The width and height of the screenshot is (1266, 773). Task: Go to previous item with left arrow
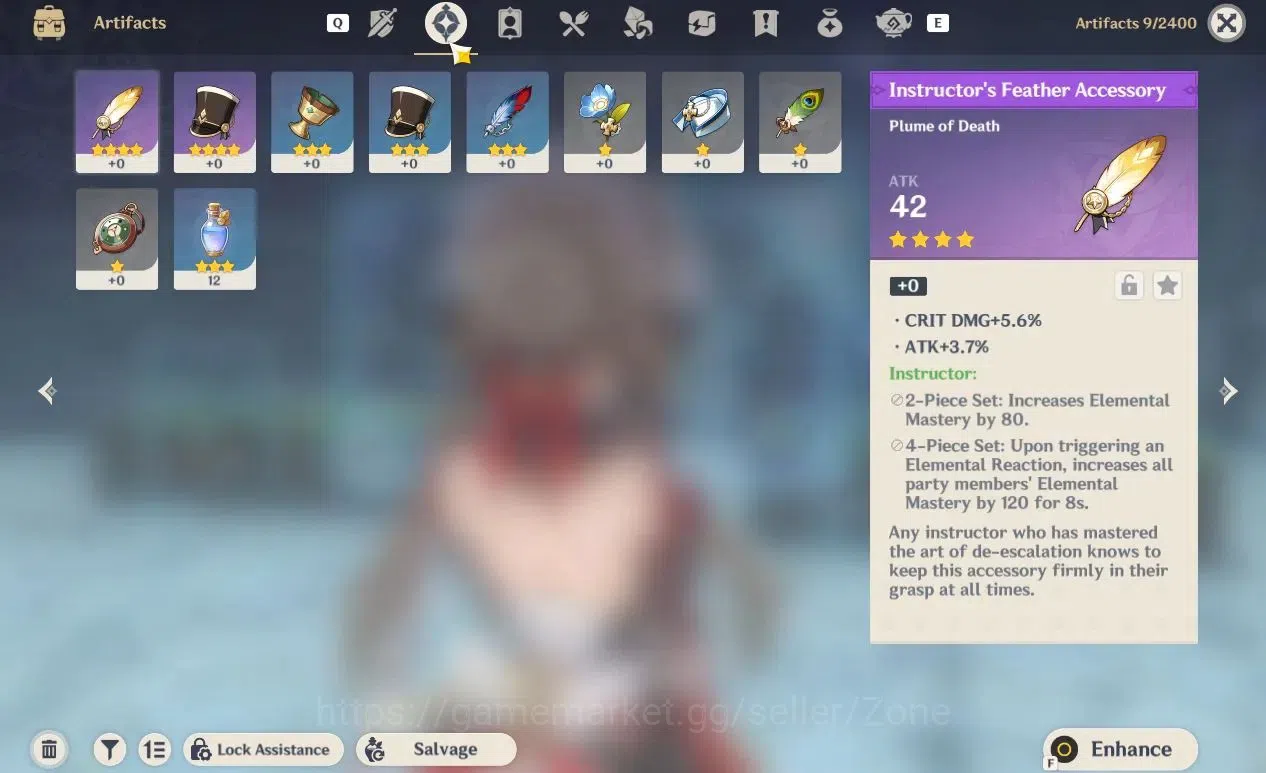[47, 391]
